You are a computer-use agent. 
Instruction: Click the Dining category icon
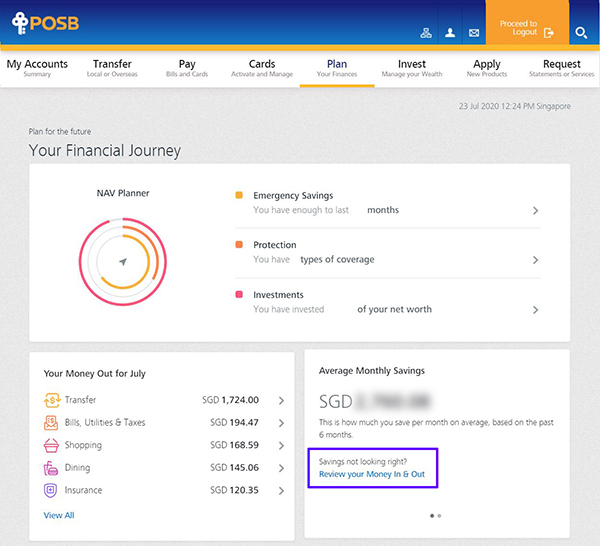pyautogui.click(x=51, y=468)
